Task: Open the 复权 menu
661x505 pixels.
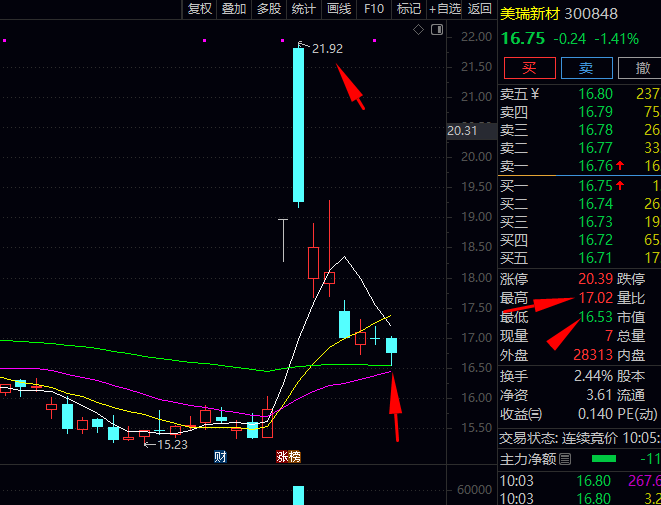Action: pos(199,9)
